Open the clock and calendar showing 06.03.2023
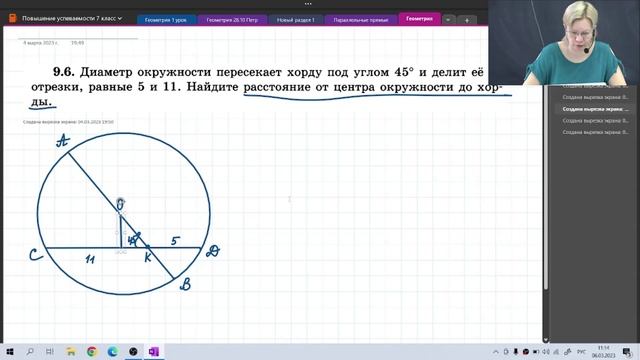The height and width of the screenshot is (360, 640). [x=603, y=351]
